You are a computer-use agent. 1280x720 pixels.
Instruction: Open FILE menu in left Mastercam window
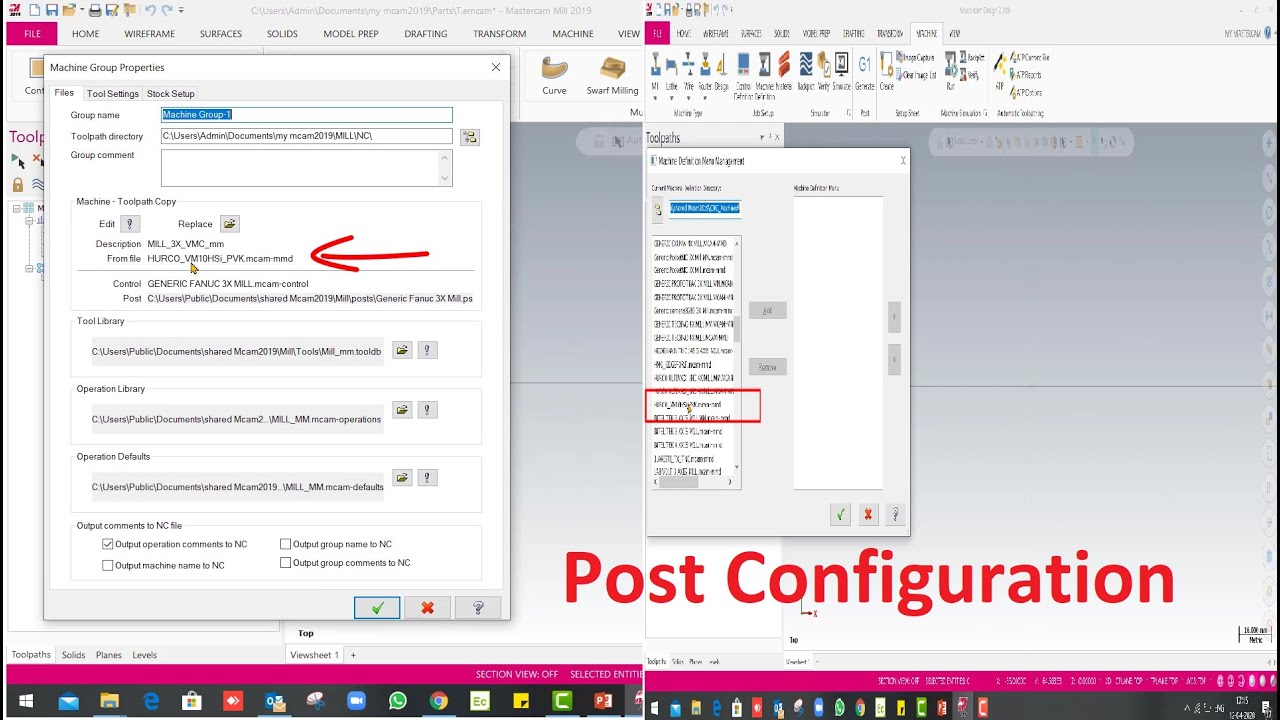[x=33, y=33]
